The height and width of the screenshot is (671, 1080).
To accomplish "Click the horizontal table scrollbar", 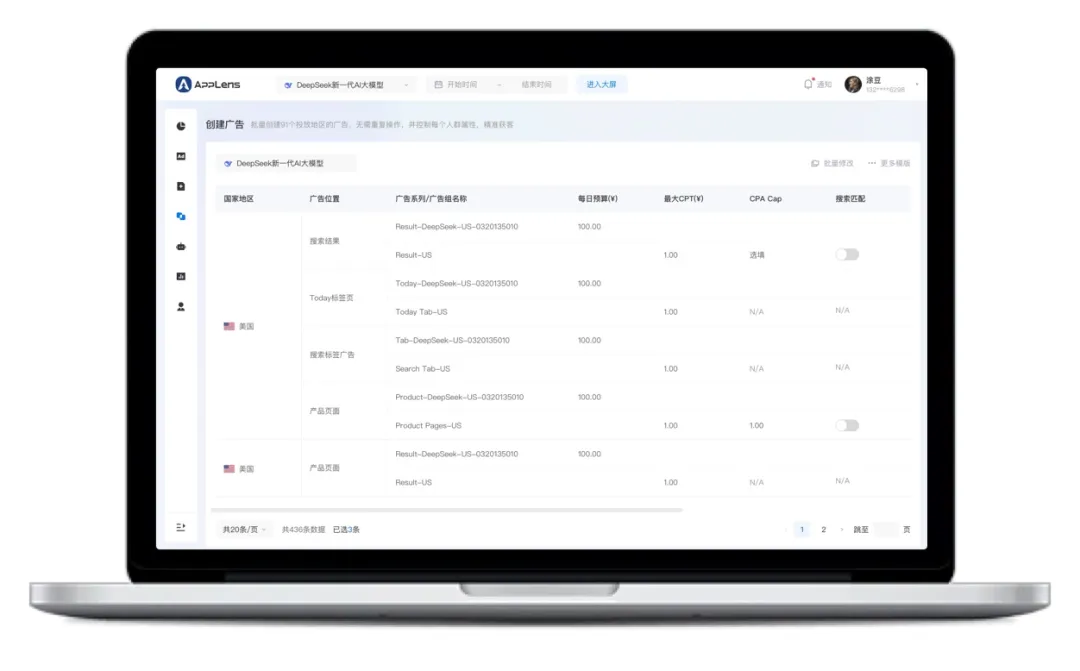I will tap(450, 510).
